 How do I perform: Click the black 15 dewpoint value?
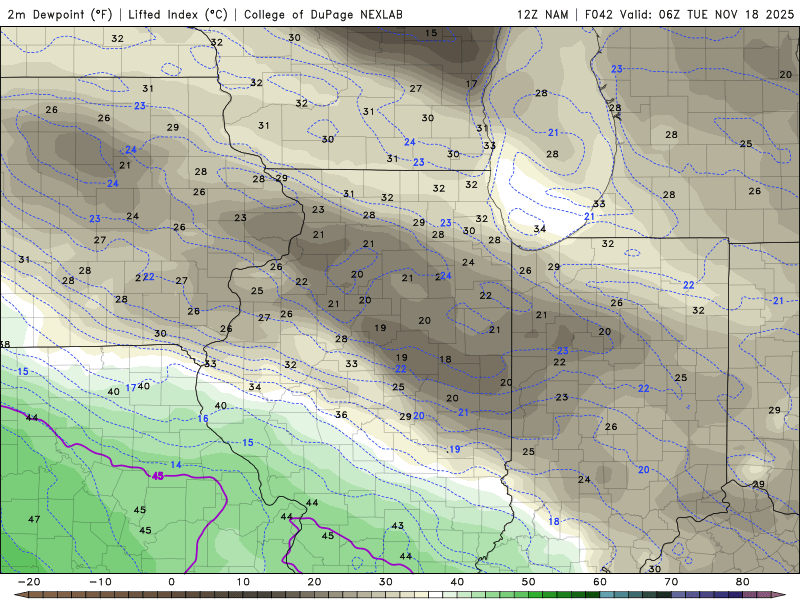click(x=431, y=33)
